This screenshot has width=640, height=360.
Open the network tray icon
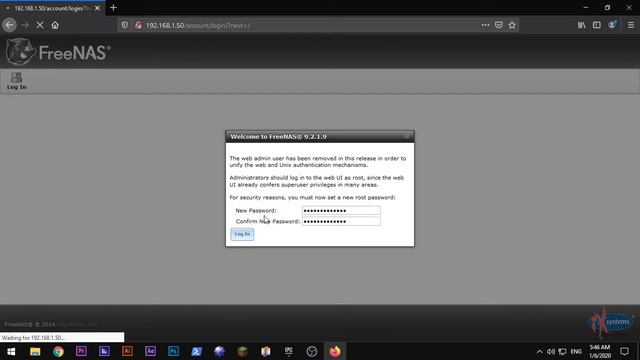[562, 351]
